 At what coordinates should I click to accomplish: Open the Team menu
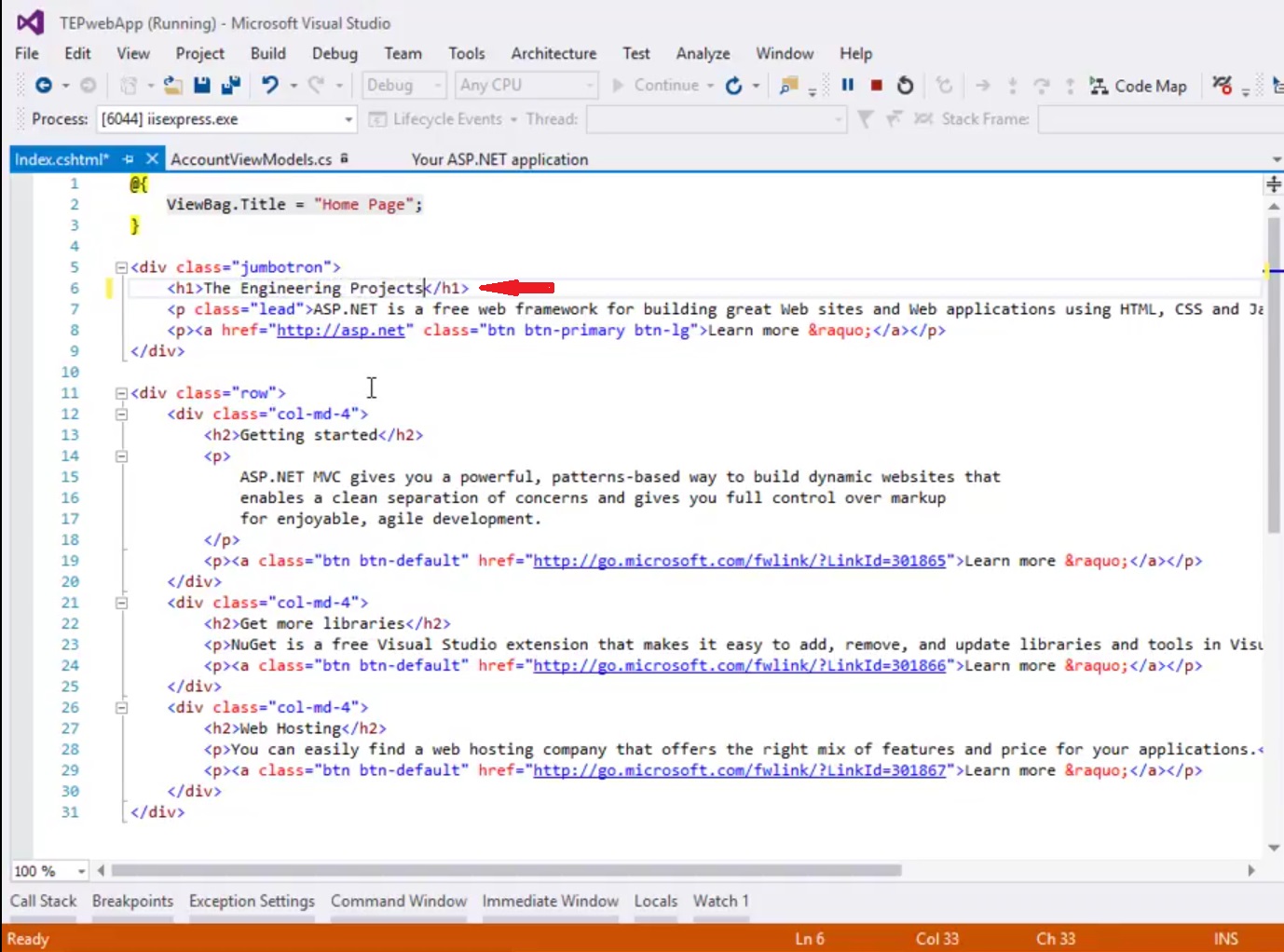click(403, 54)
